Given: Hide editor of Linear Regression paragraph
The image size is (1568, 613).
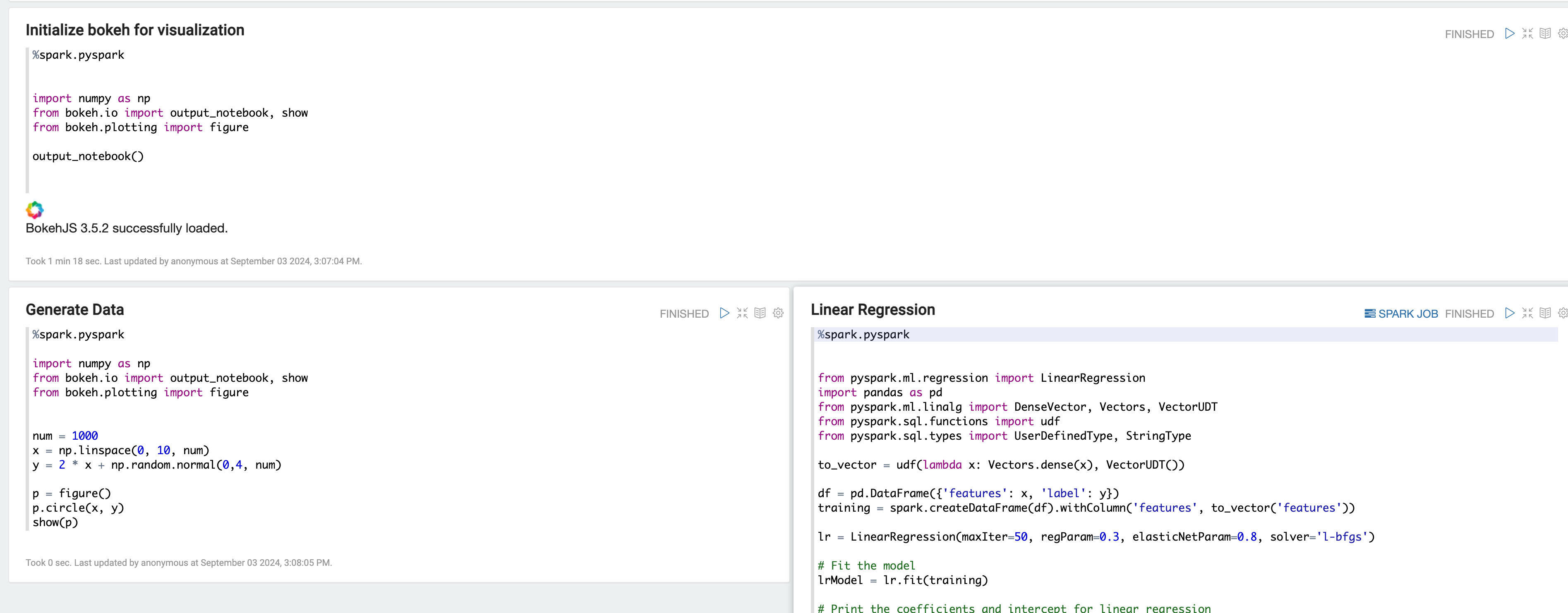Looking at the screenshot, I should [1527, 313].
